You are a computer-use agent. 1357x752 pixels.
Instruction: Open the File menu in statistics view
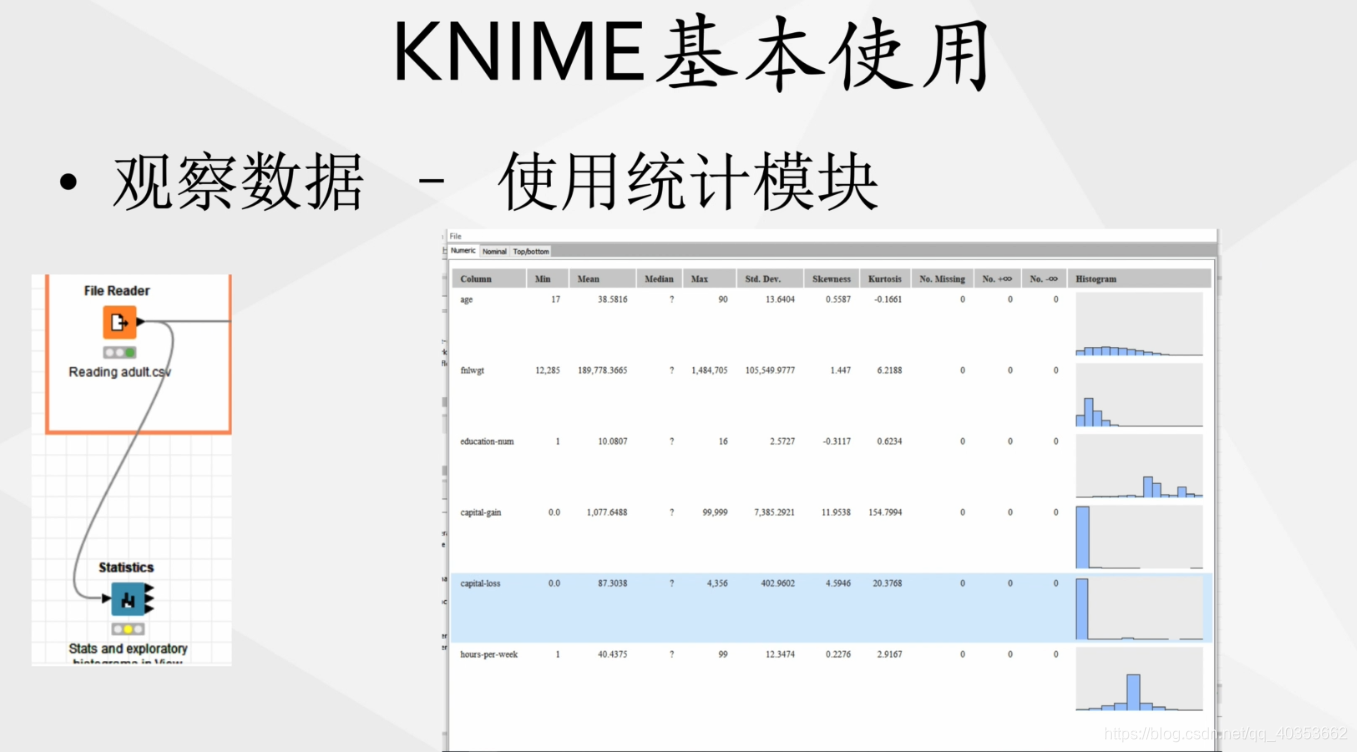pos(456,236)
